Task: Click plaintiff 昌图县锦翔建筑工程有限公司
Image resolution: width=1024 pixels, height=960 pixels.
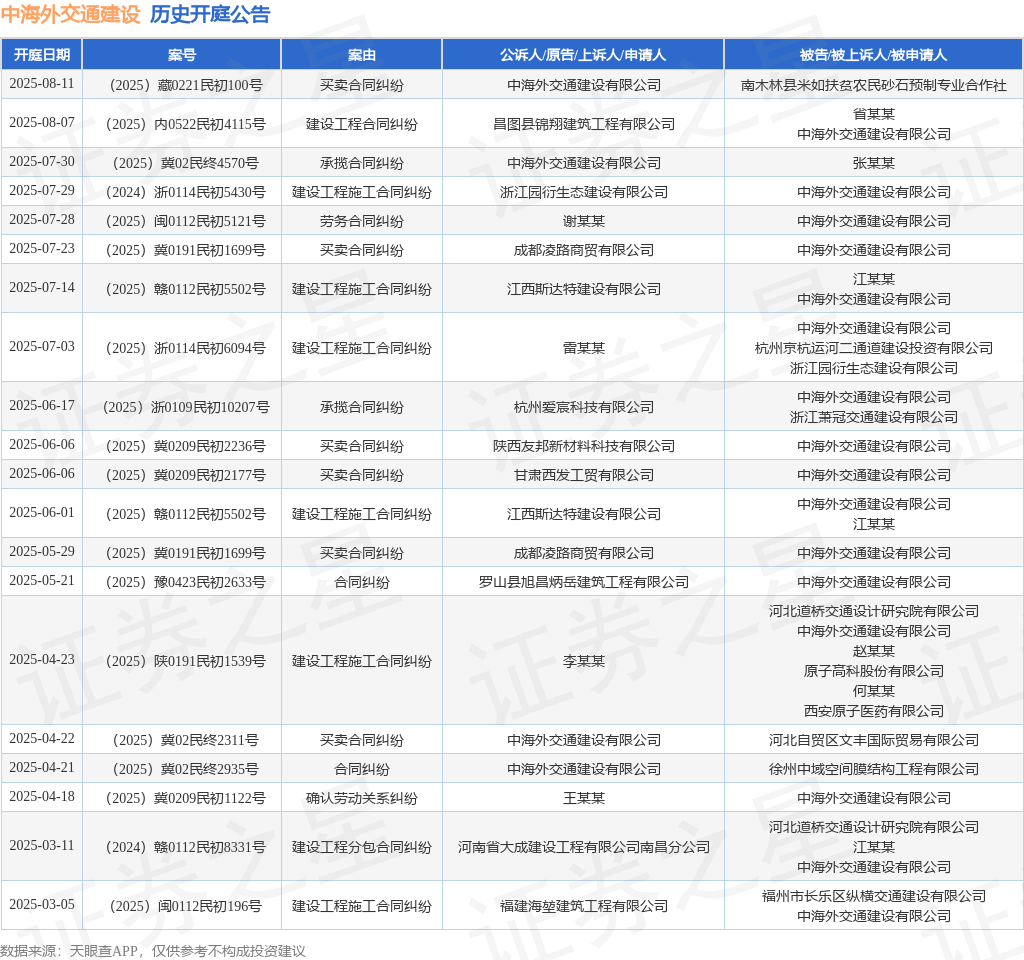Action: pyautogui.click(x=584, y=124)
